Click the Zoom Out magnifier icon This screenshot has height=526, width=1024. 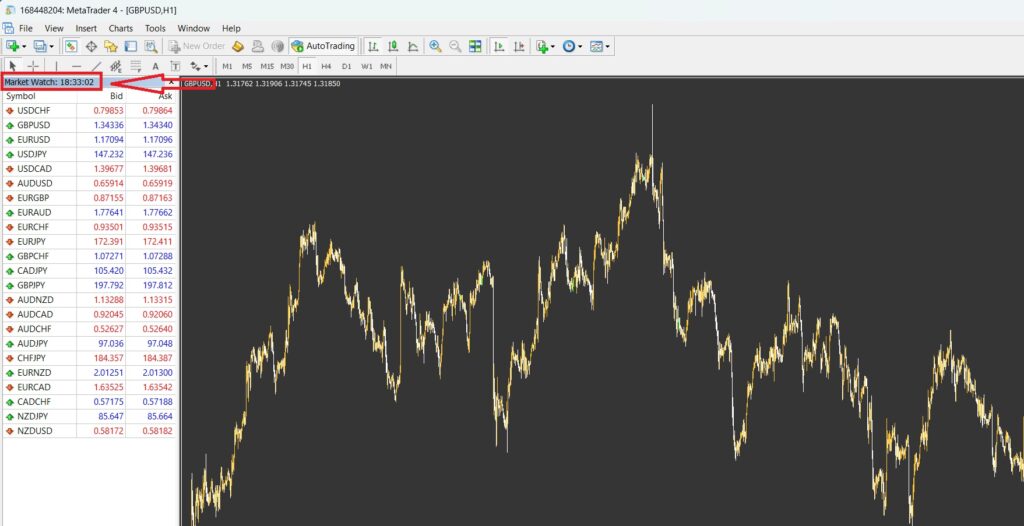pyautogui.click(x=455, y=46)
